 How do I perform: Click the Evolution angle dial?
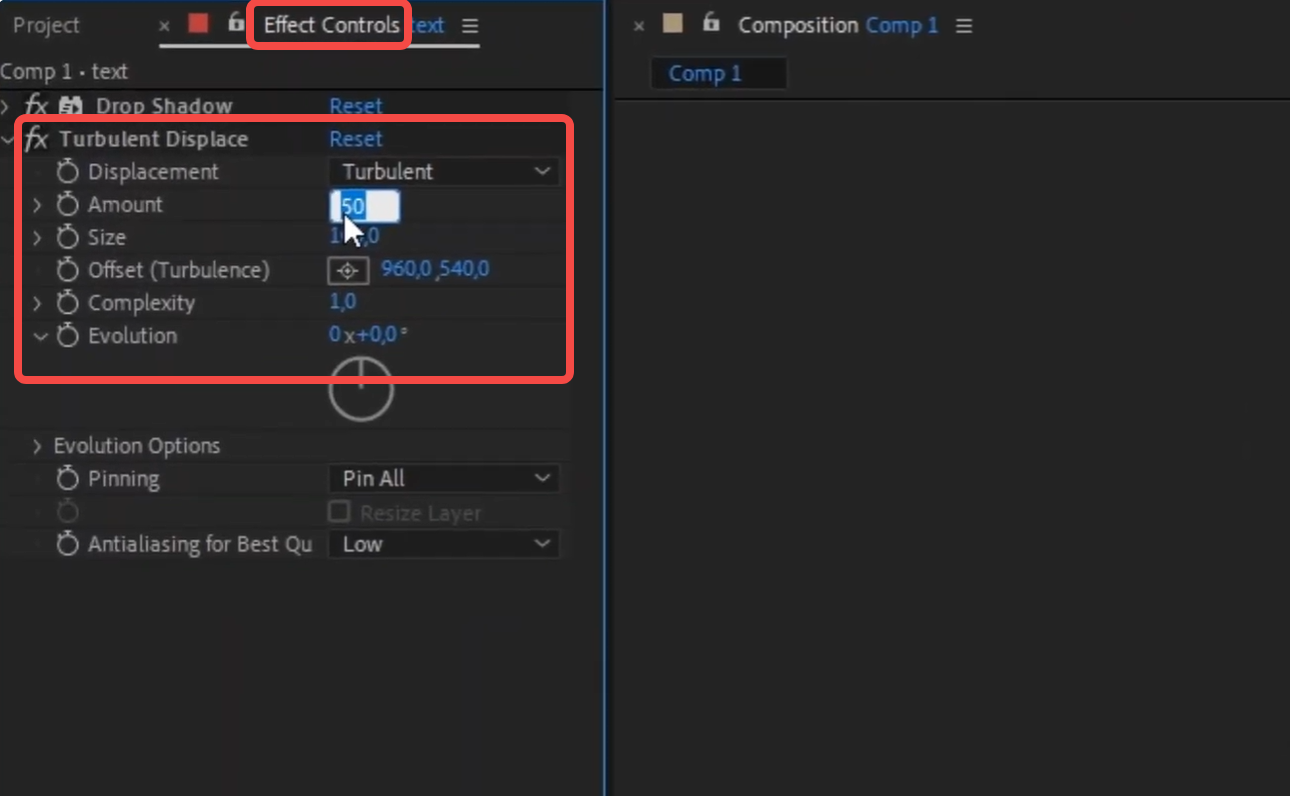pos(361,390)
